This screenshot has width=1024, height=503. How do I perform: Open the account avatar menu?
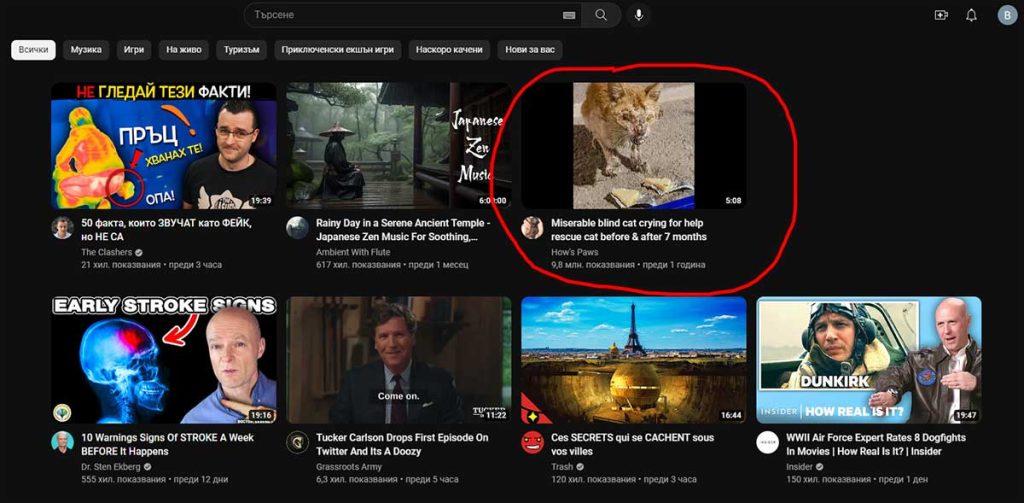coord(1006,15)
